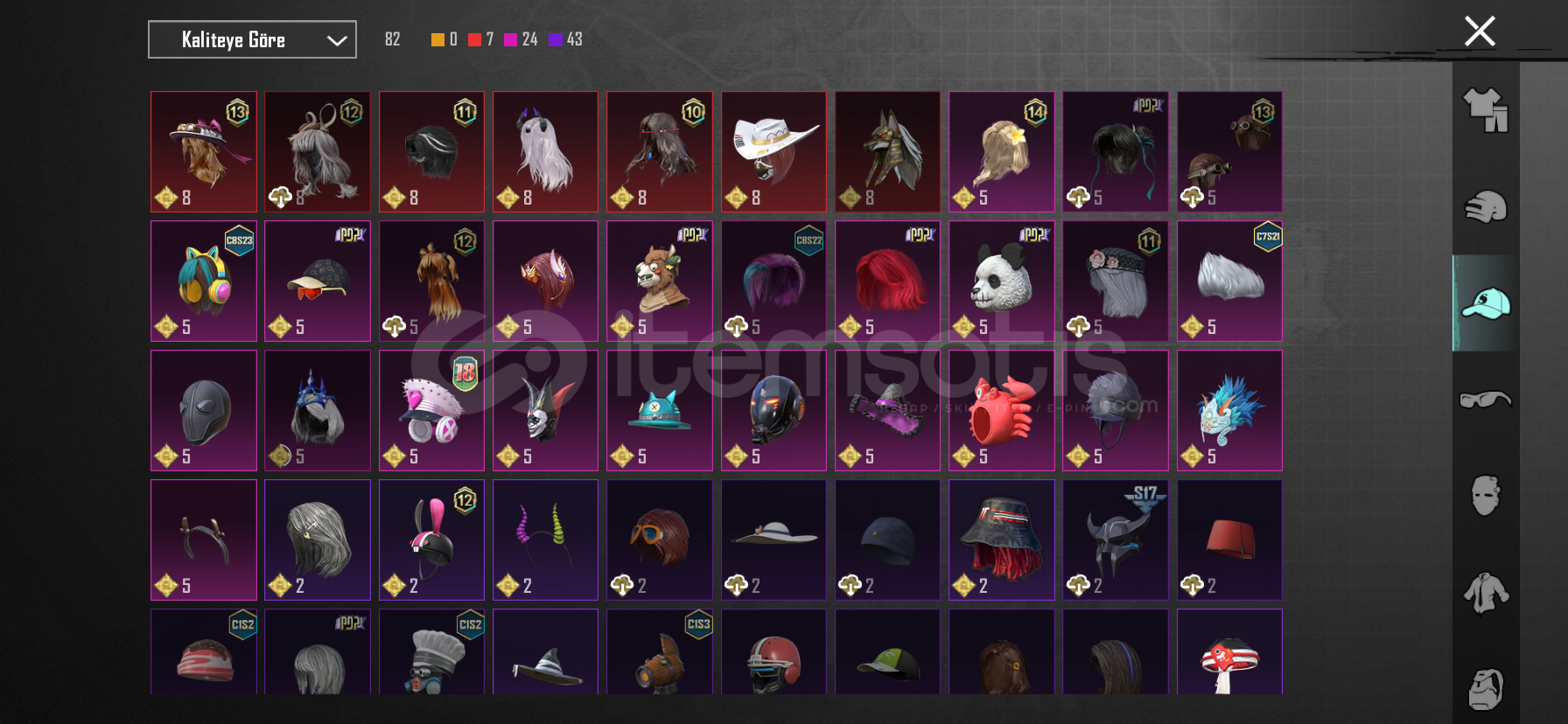Filter by the red quality swatch
The image size is (1568, 724).
tap(474, 39)
